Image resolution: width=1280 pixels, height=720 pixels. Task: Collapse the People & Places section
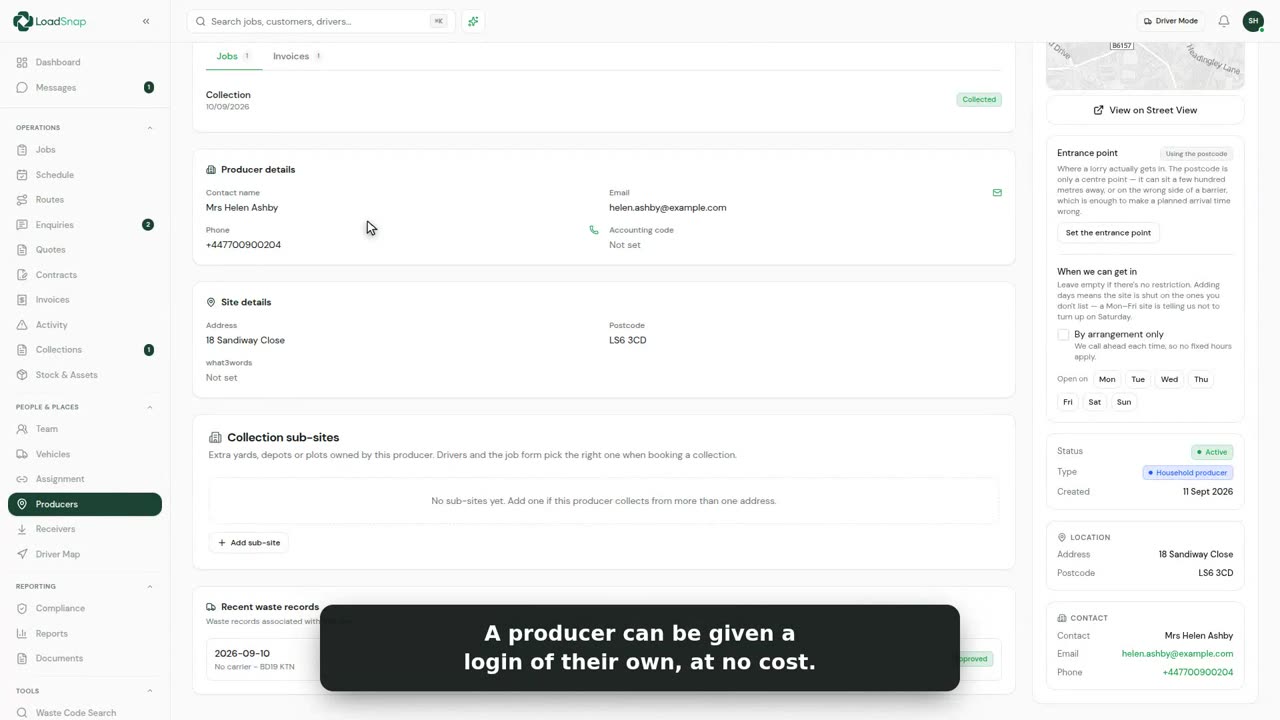[x=150, y=407]
